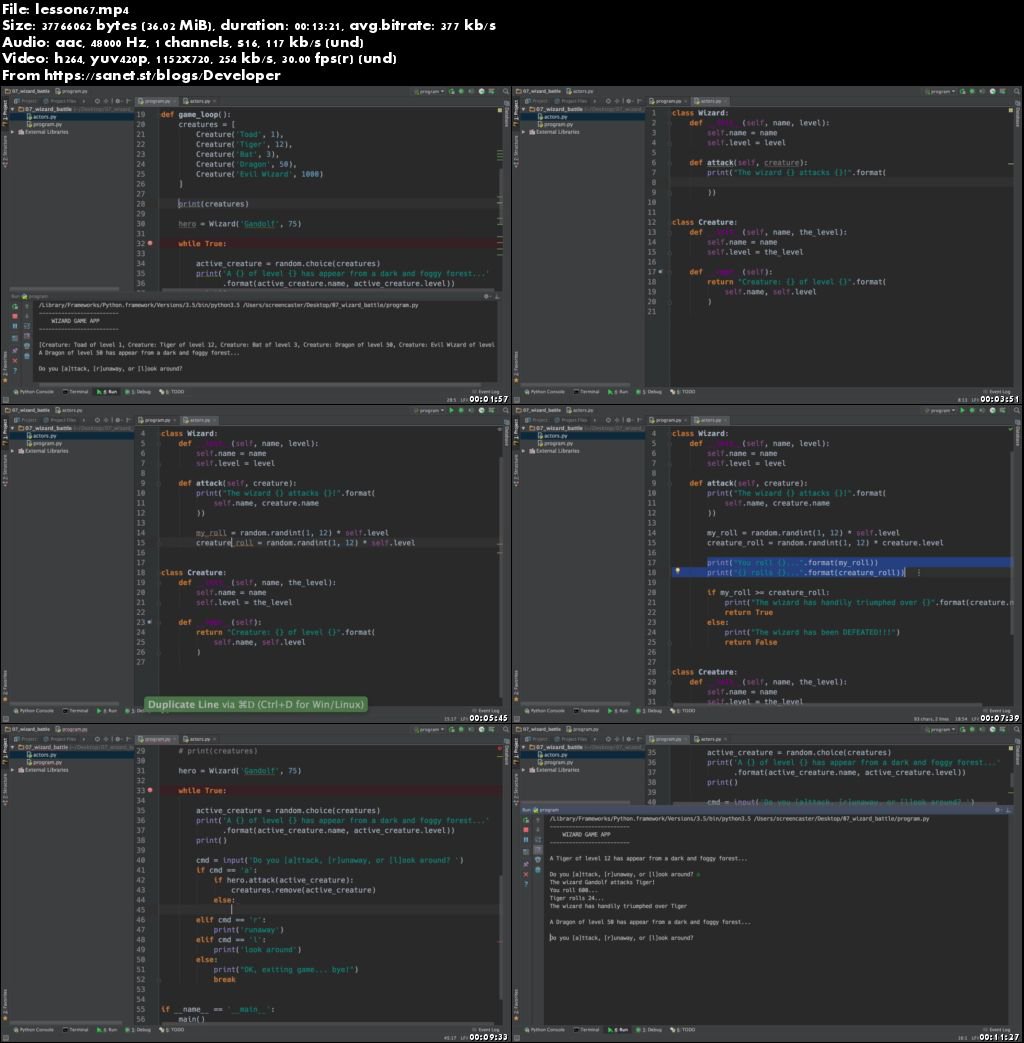Screen dimensions: 1024x1043
Task: Click the green Run arrow in the 00:07:39 frame's toolbar
Action: (x=962, y=410)
